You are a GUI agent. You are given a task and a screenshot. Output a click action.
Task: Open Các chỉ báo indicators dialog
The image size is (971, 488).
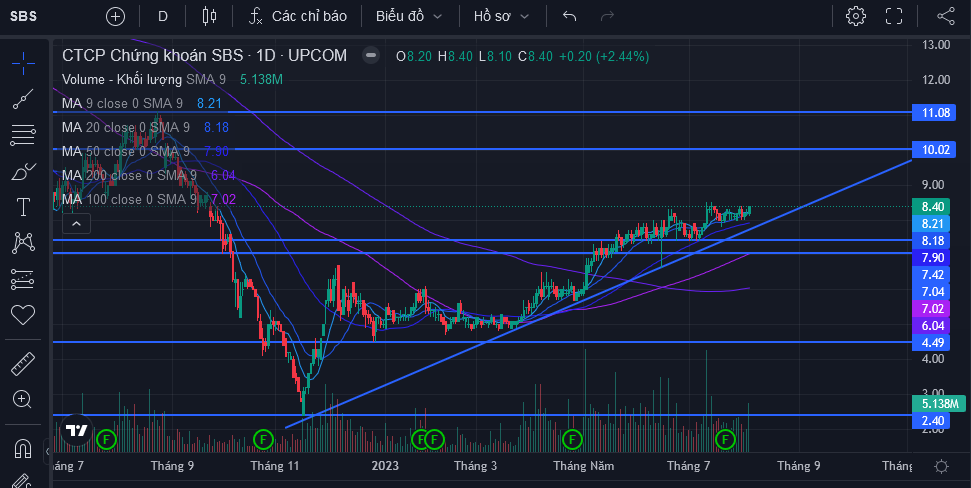click(297, 16)
